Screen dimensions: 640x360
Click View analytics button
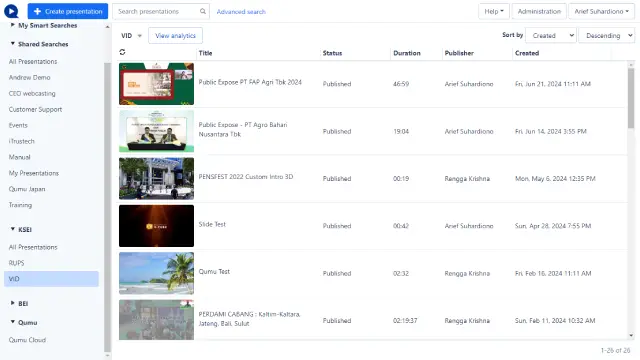(x=176, y=36)
